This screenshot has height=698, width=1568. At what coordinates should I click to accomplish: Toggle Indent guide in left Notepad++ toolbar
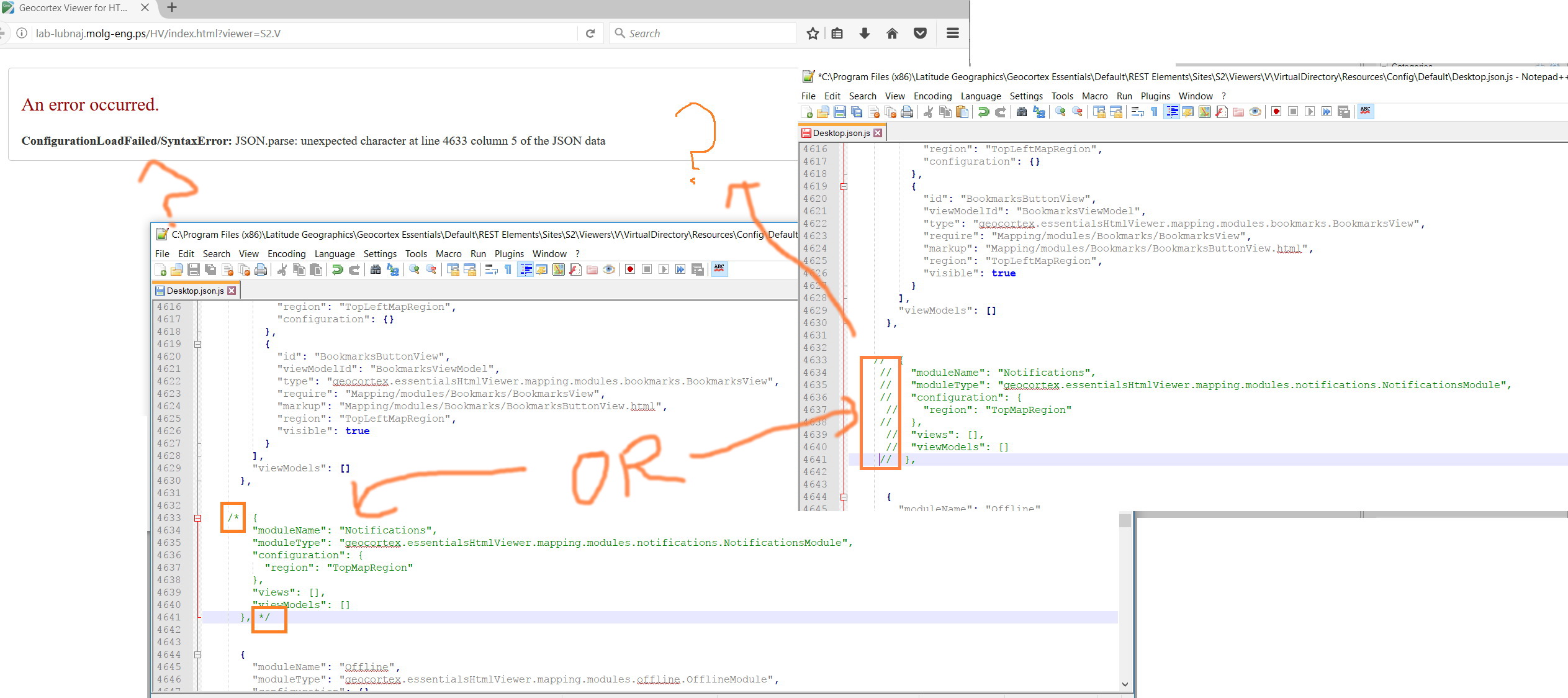coord(526,270)
